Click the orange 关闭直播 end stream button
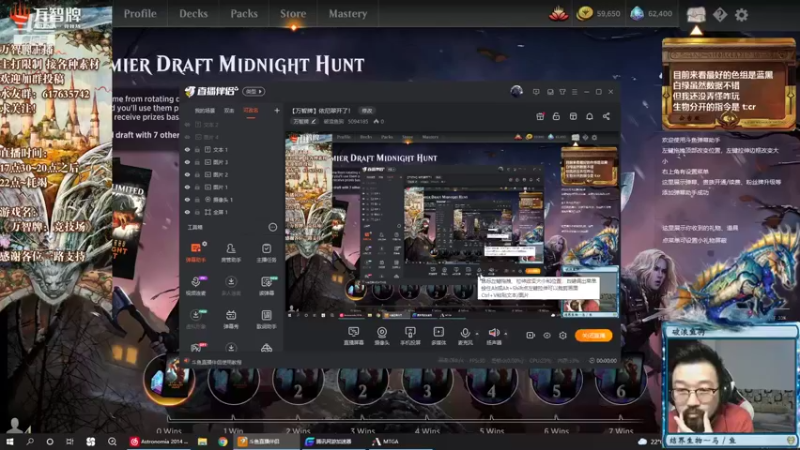The height and width of the screenshot is (450, 800). (x=593, y=335)
